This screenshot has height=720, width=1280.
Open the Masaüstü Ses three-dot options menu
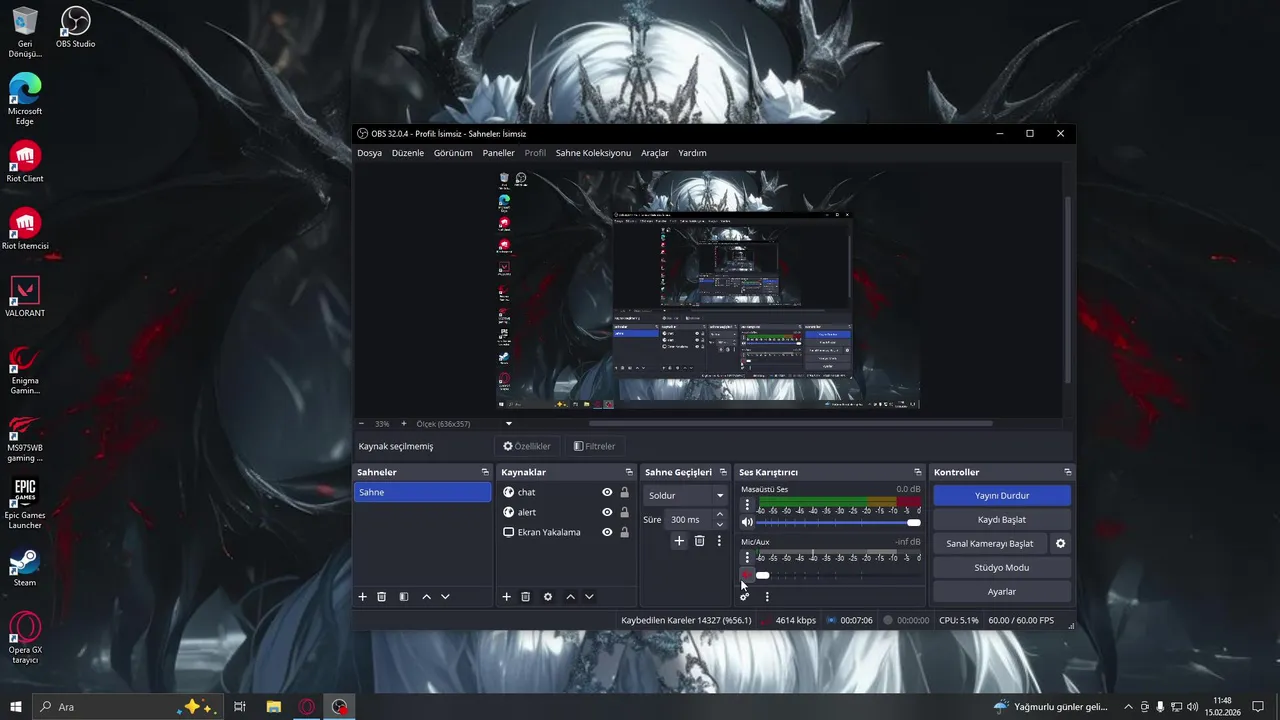coord(747,505)
